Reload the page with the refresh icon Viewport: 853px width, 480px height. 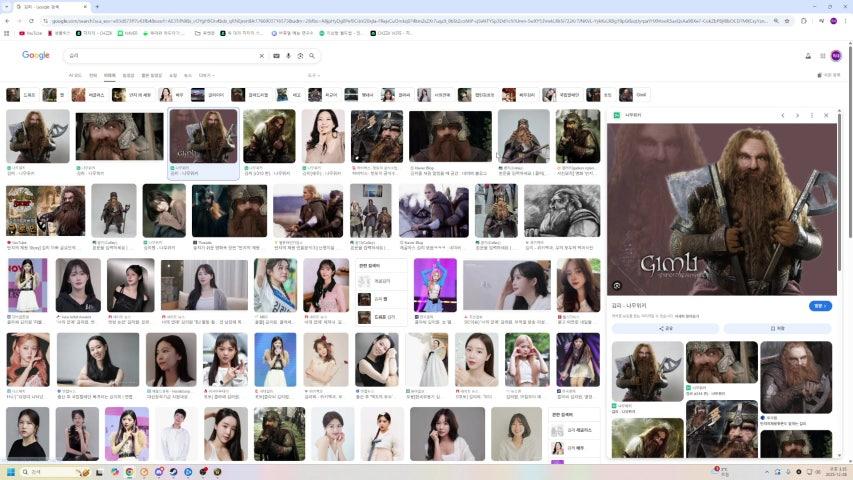(31, 21)
